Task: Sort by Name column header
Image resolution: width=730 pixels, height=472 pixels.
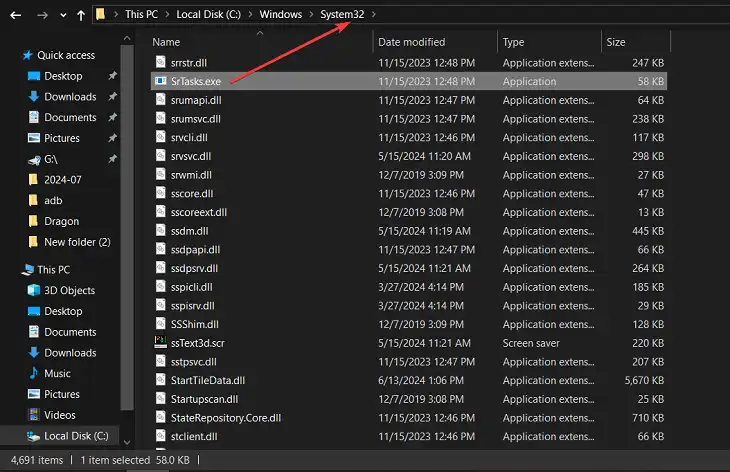Action: point(166,42)
